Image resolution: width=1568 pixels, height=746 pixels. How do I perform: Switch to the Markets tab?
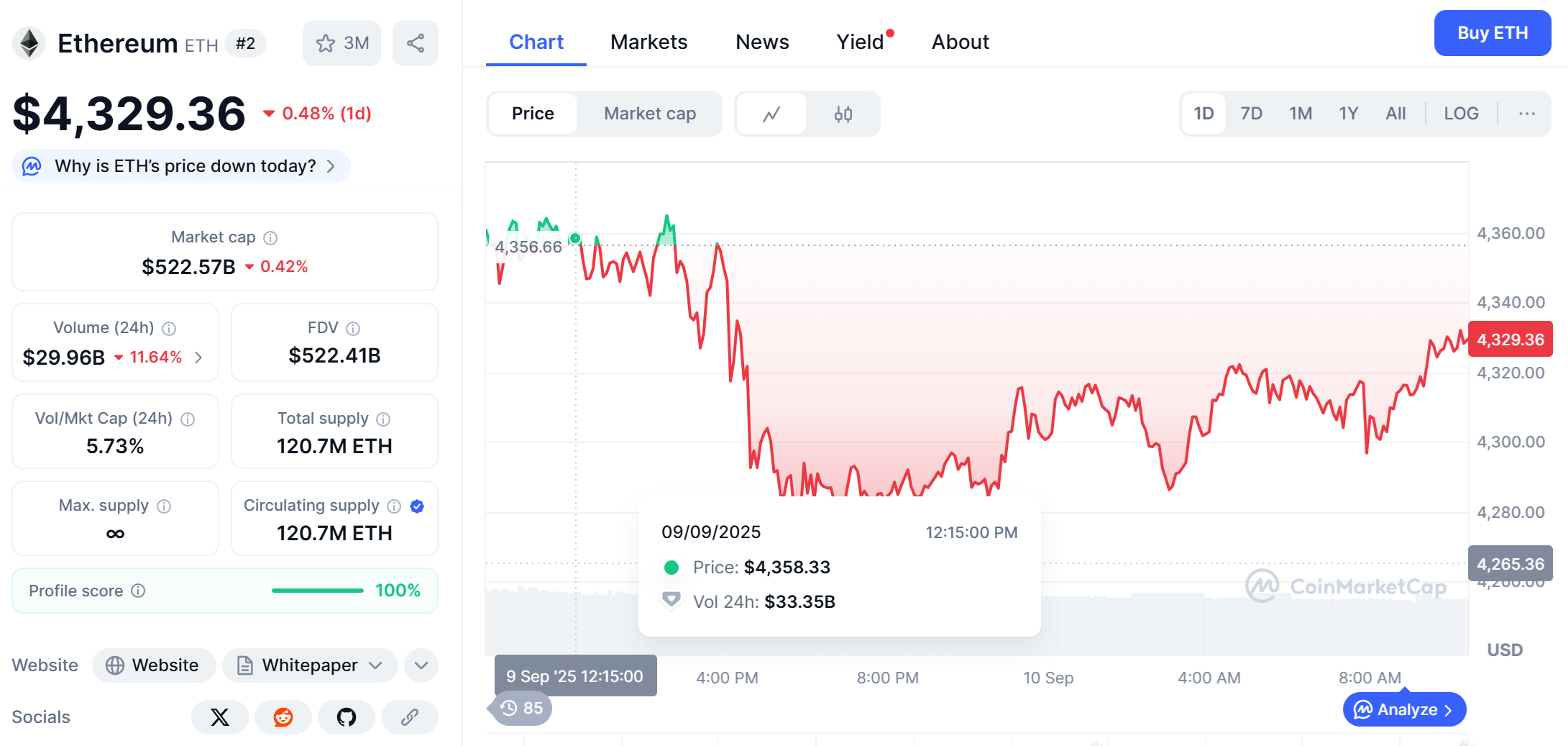coord(649,42)
